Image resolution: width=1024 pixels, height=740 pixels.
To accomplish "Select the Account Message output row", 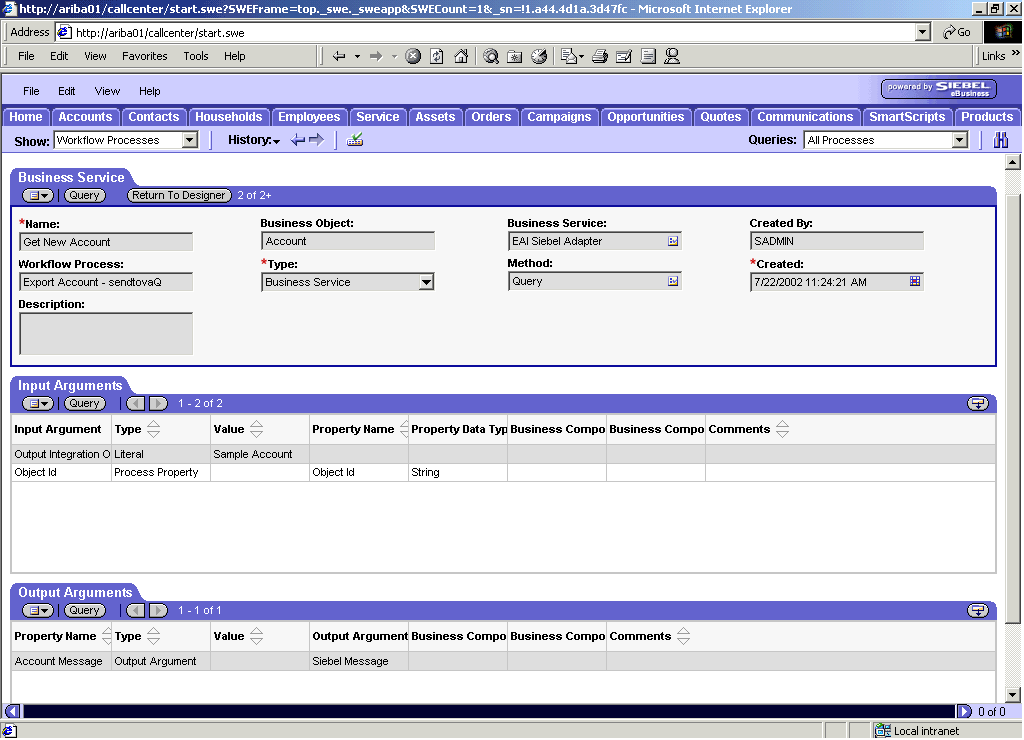I will coord(504,661).
